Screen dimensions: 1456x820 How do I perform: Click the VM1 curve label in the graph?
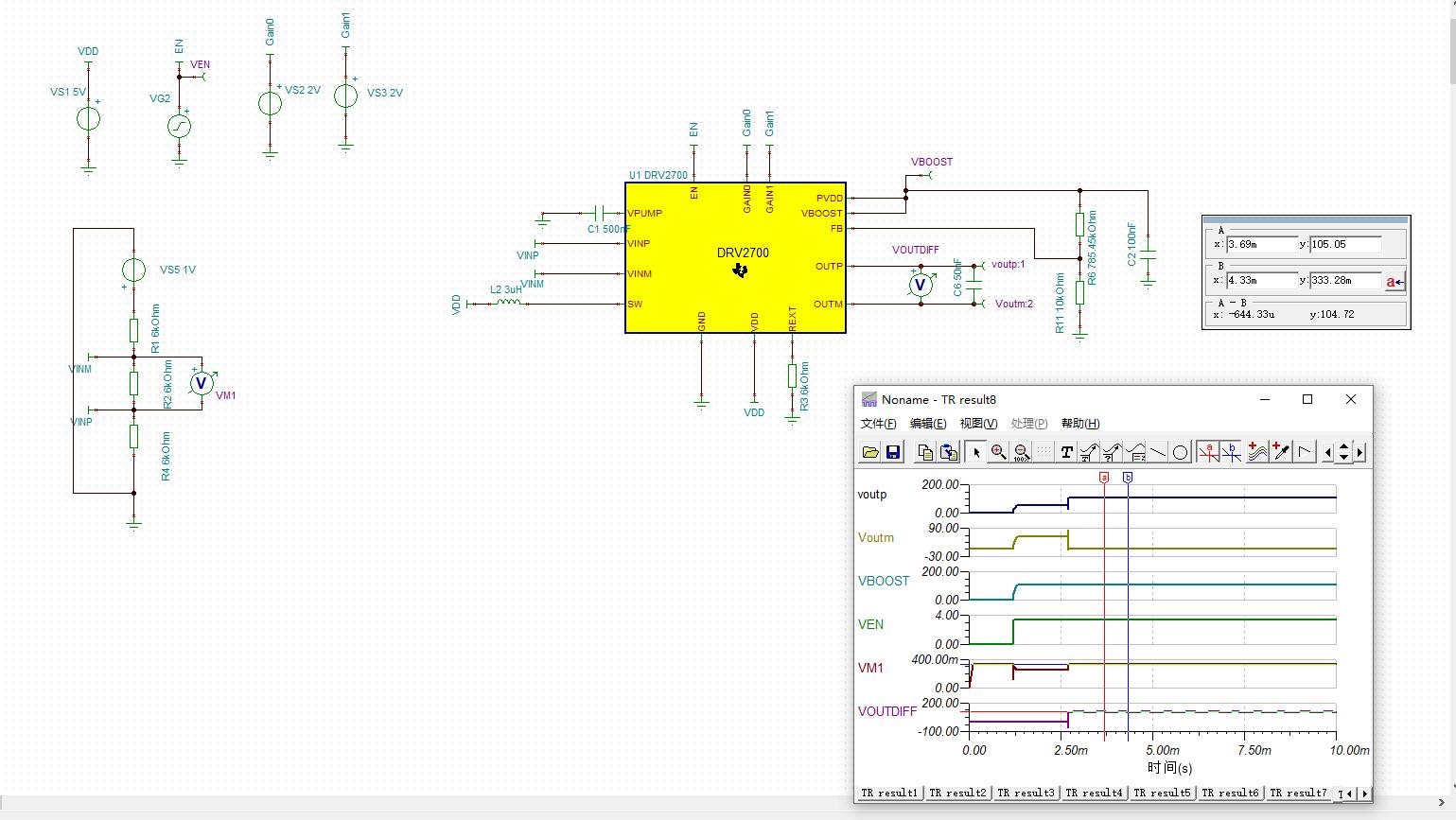coord(870,668)
